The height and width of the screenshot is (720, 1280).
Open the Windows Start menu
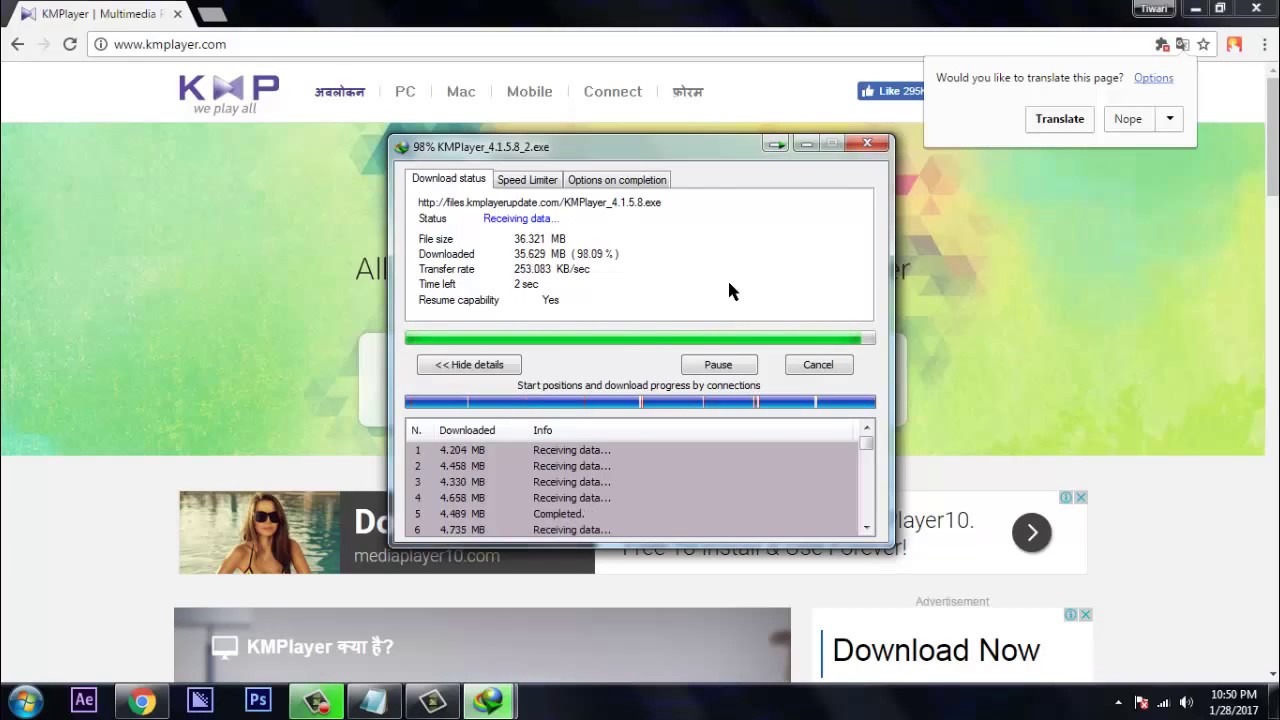coord(26,701)
